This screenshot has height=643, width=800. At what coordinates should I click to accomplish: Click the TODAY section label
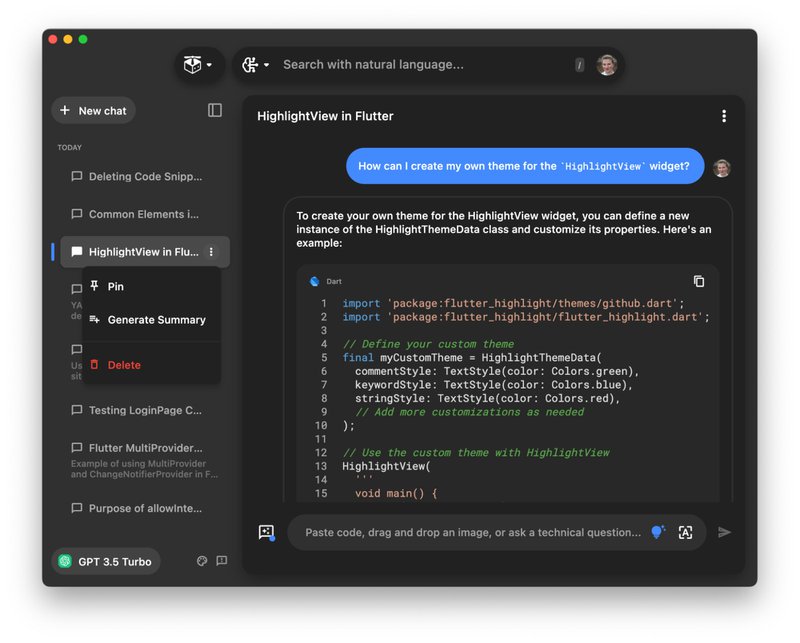(69, 147)
